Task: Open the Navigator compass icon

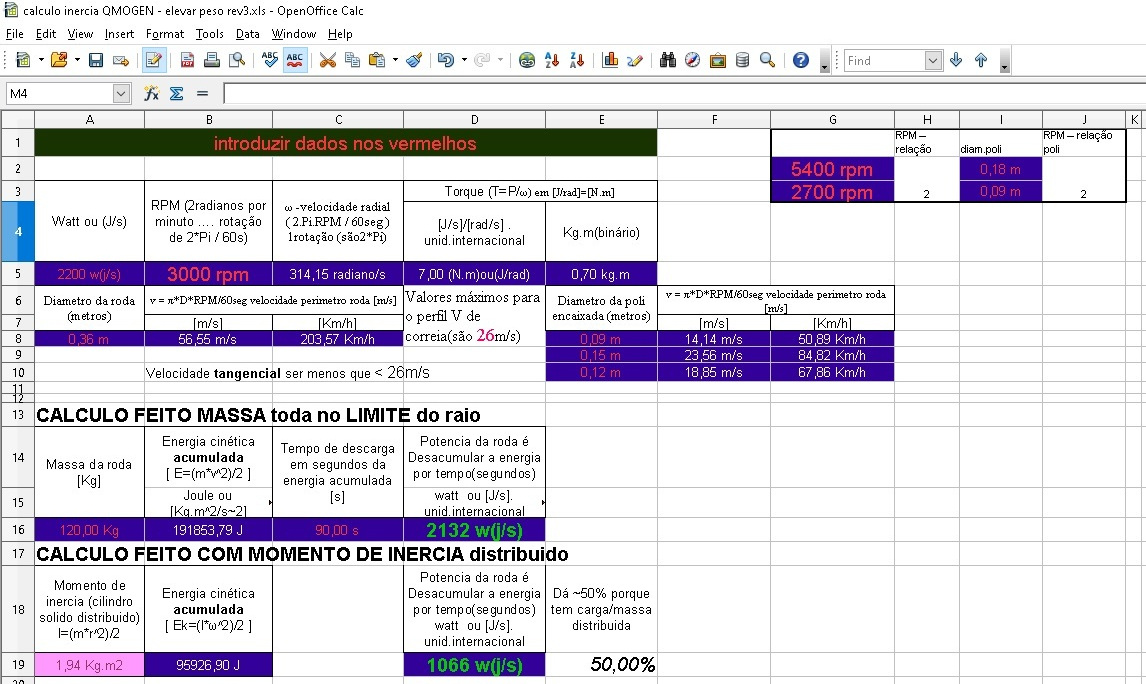Action: pos(693,60)
